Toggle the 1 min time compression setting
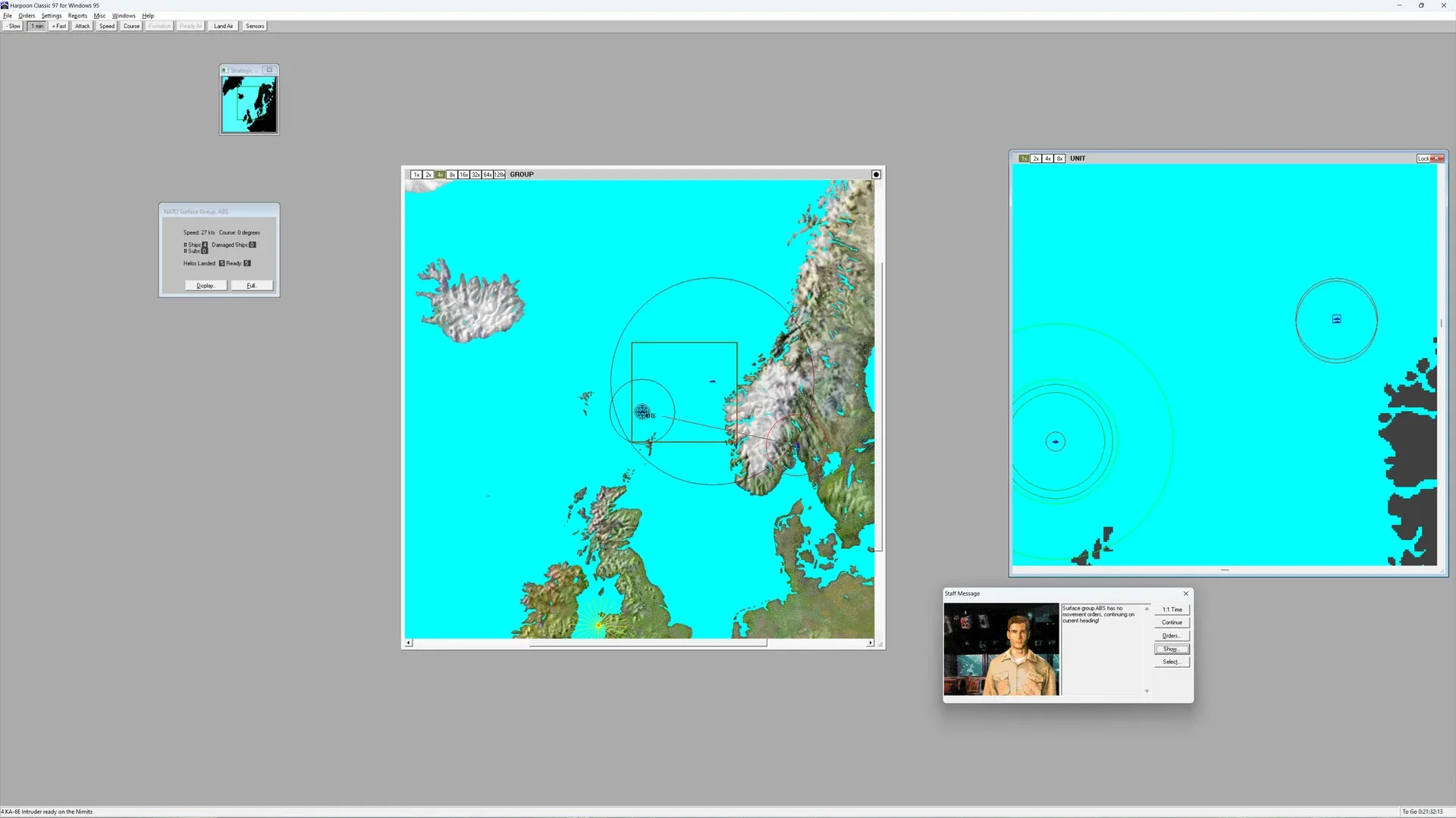The height and width of the screenshot is (818, 1456). 36,26
